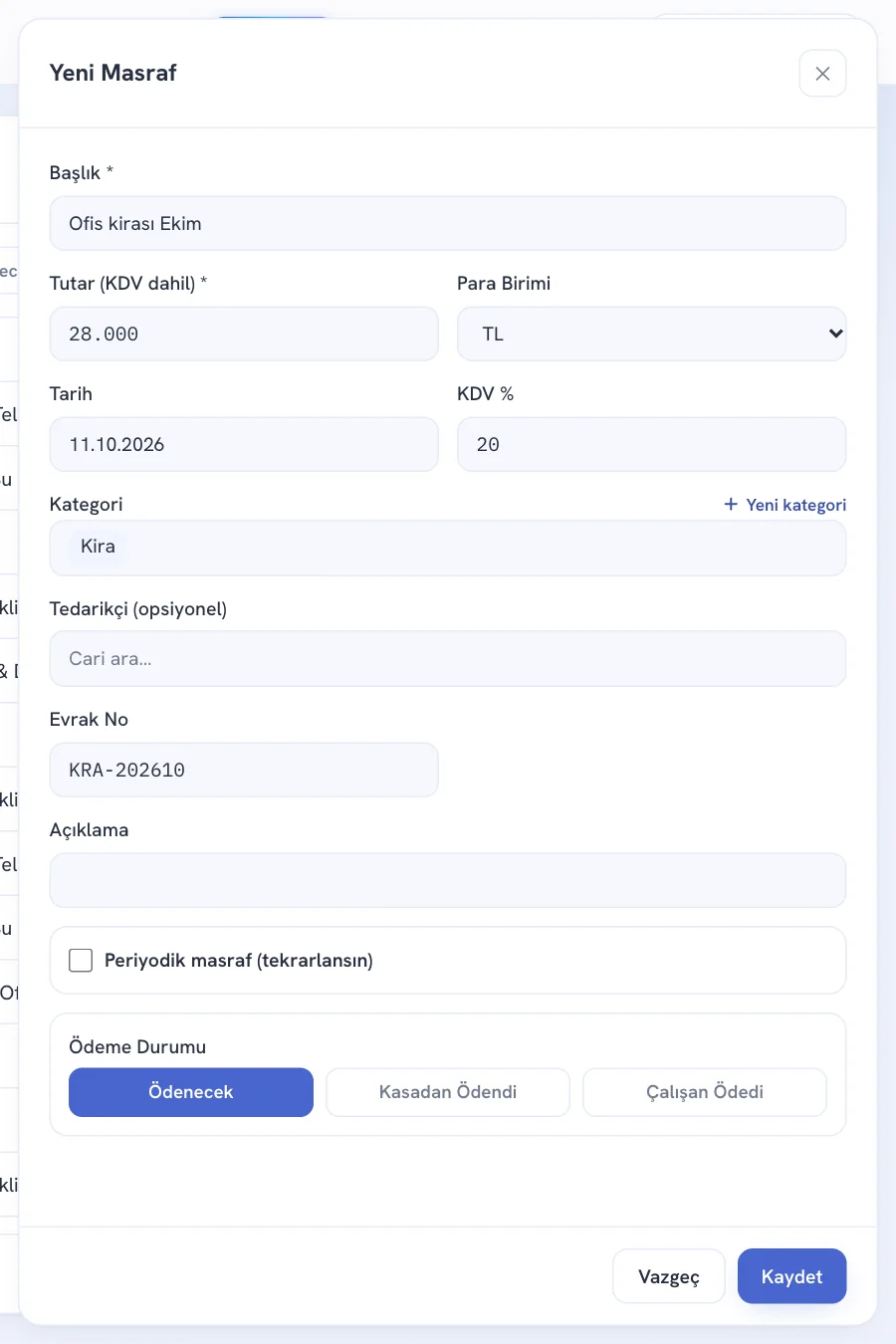Image resolution: width=896 pixels, height=1344 pixels.
Task: Click the Tutar amount field showing 28.000
Action: pyautogui.click(x=244, y=334)
